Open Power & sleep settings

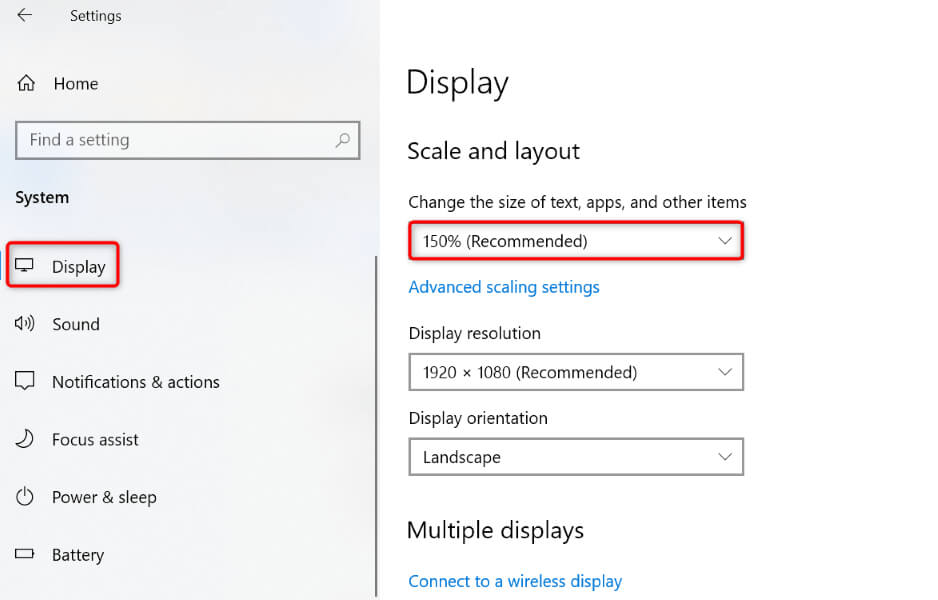[x=104, y=497]
